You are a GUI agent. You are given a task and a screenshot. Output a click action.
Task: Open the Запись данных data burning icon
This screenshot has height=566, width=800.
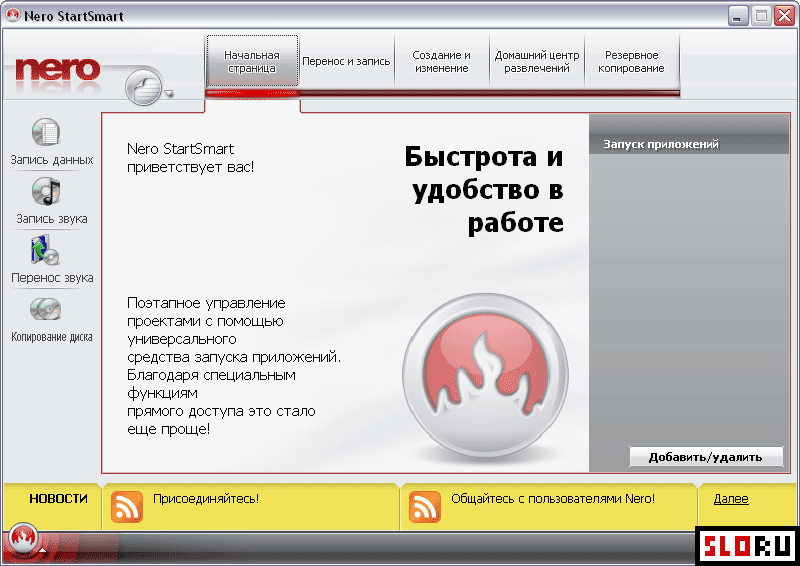tap(46, 133)
